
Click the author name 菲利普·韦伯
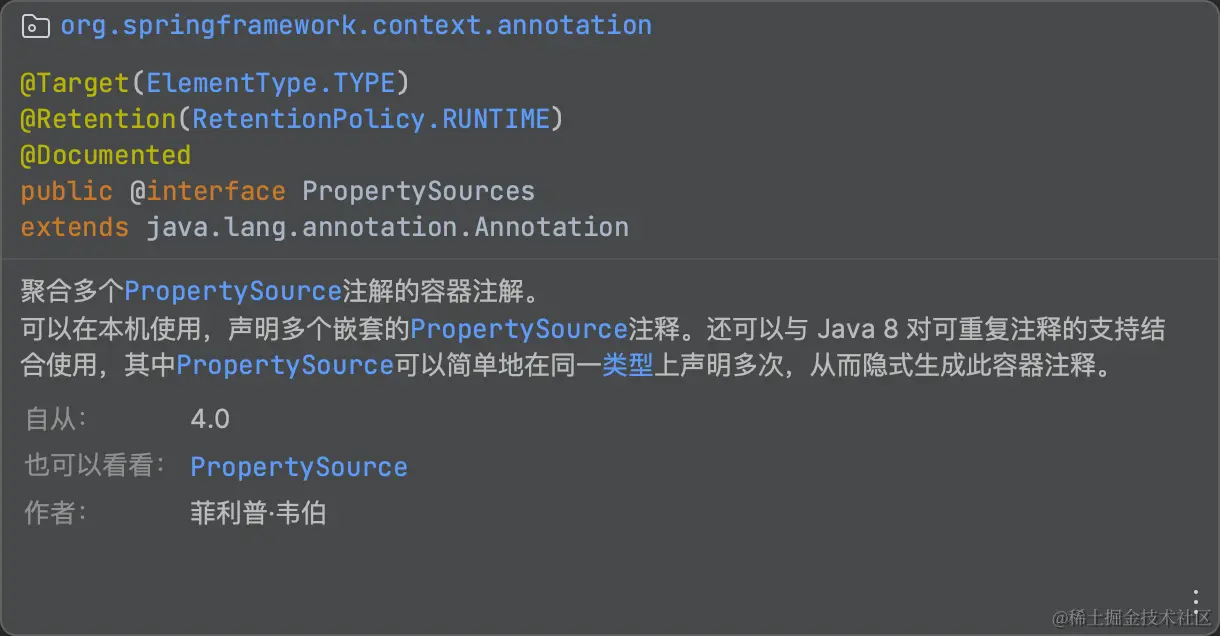[x=258, y=514]
